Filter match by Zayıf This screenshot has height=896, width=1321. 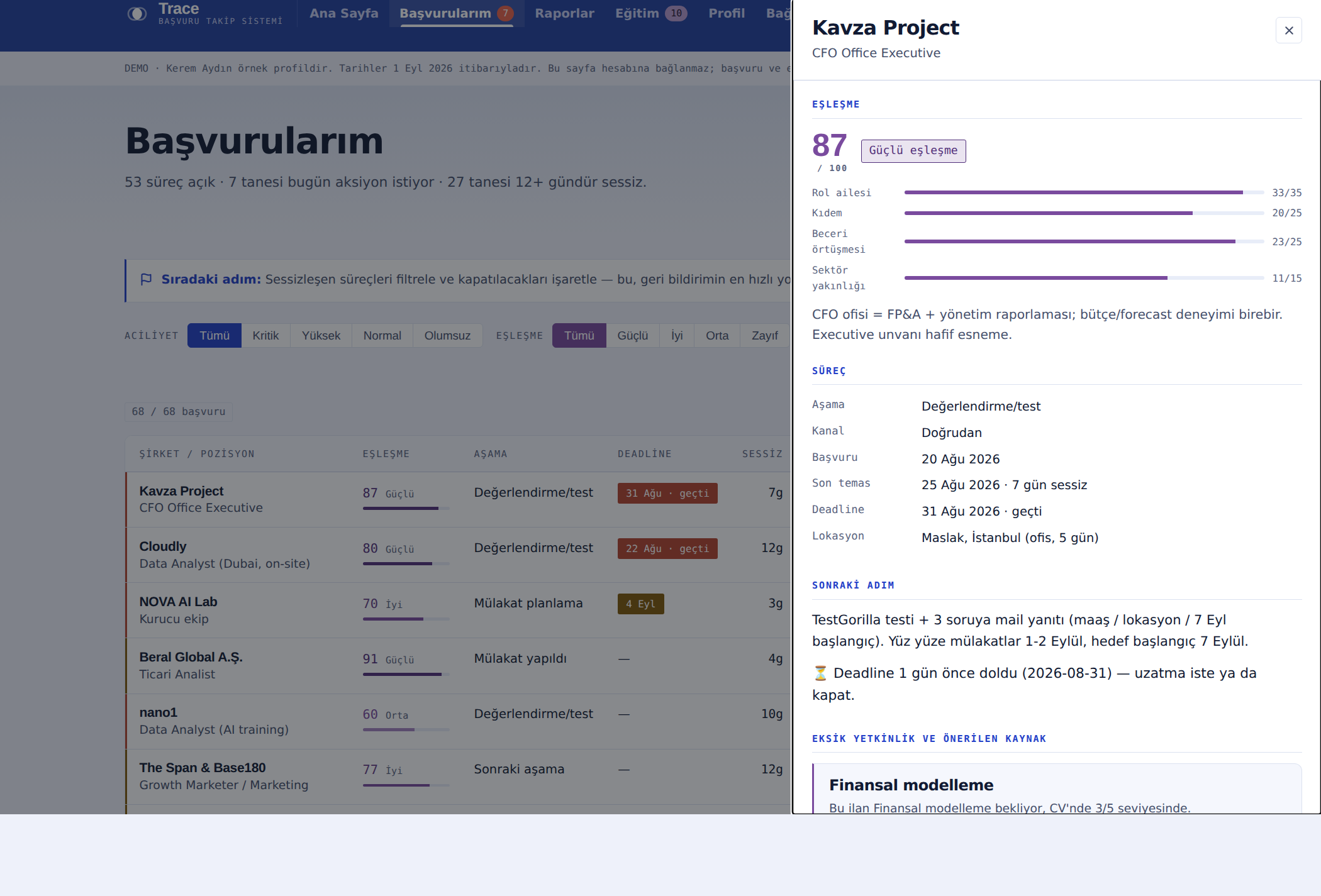[765, 336]
